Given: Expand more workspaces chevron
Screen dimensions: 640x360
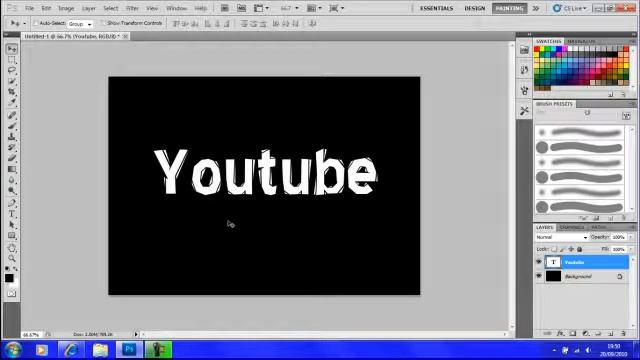Looking at the screenshot, I should pos(536,8).
